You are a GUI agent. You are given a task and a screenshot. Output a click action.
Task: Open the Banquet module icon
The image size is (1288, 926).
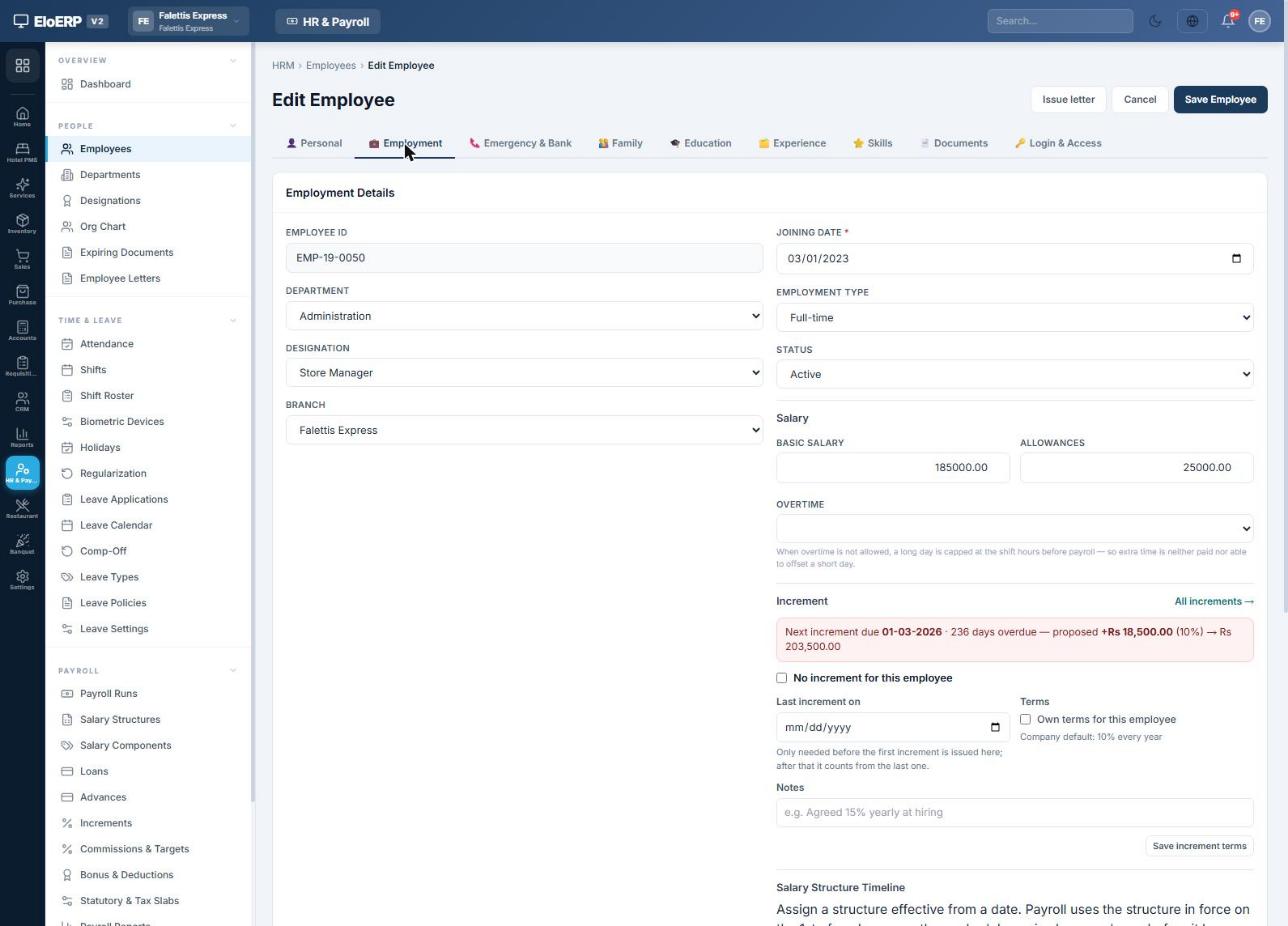22,545
